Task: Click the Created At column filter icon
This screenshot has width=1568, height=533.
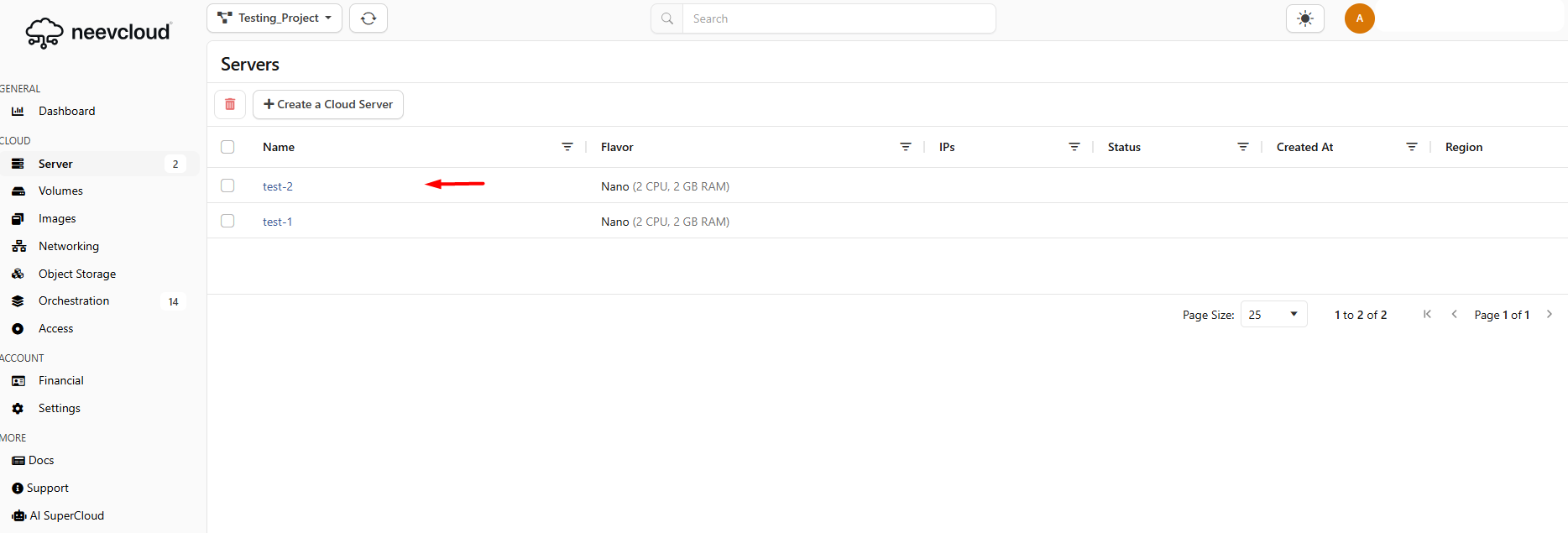Action: point(1412,147)
